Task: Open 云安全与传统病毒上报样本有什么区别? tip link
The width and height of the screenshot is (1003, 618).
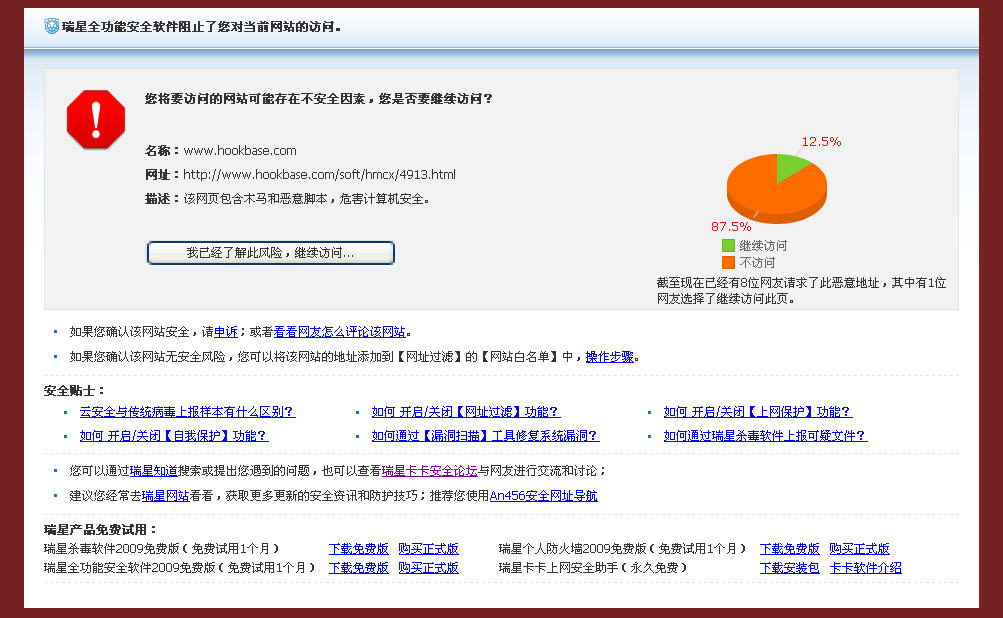Action: (187, 412)
